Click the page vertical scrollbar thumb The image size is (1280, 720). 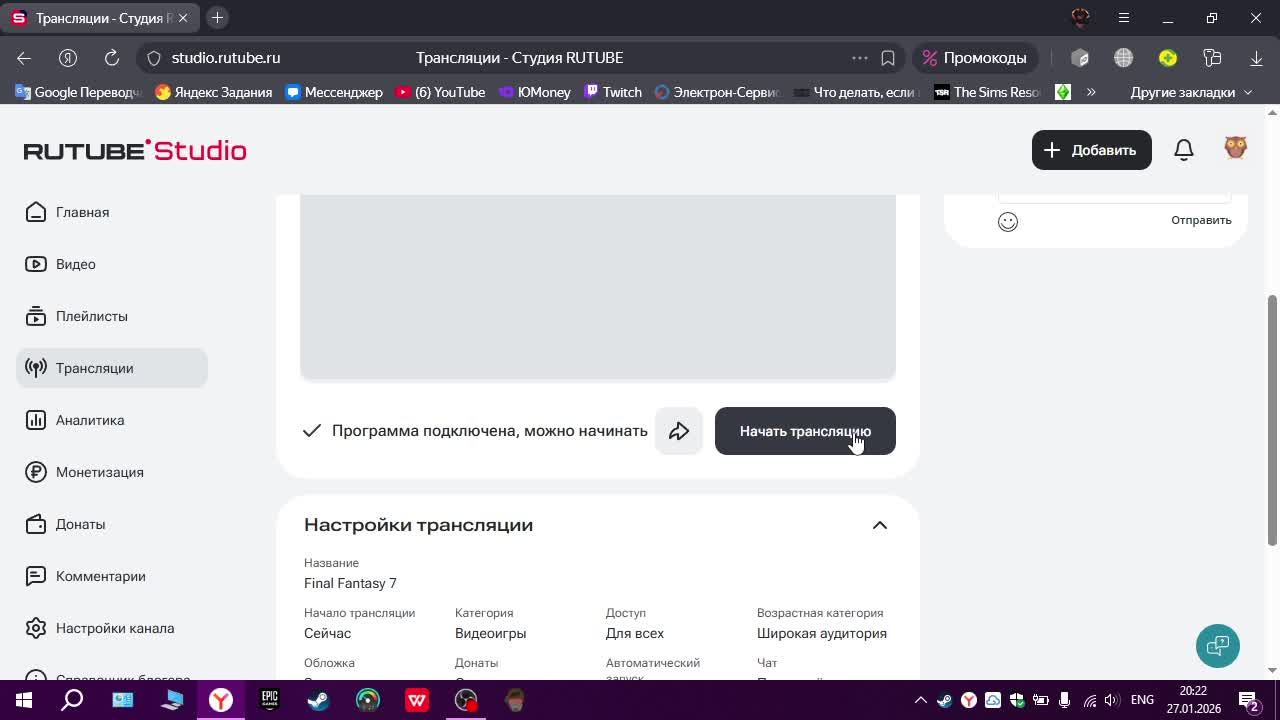[x=1272, y=420]
